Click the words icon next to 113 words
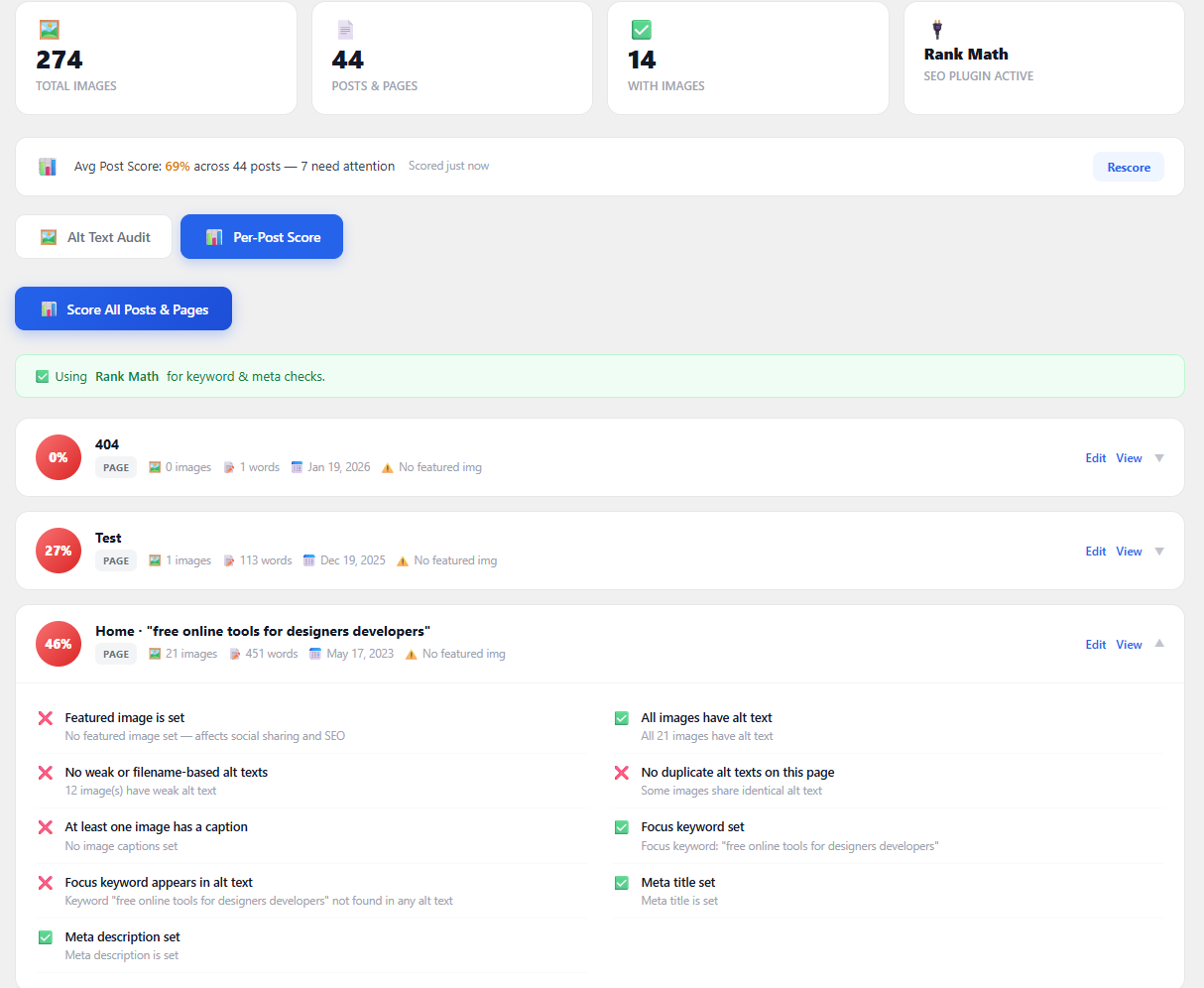The width and height of the screenshot is (1204, 988). tap(229, 560)
